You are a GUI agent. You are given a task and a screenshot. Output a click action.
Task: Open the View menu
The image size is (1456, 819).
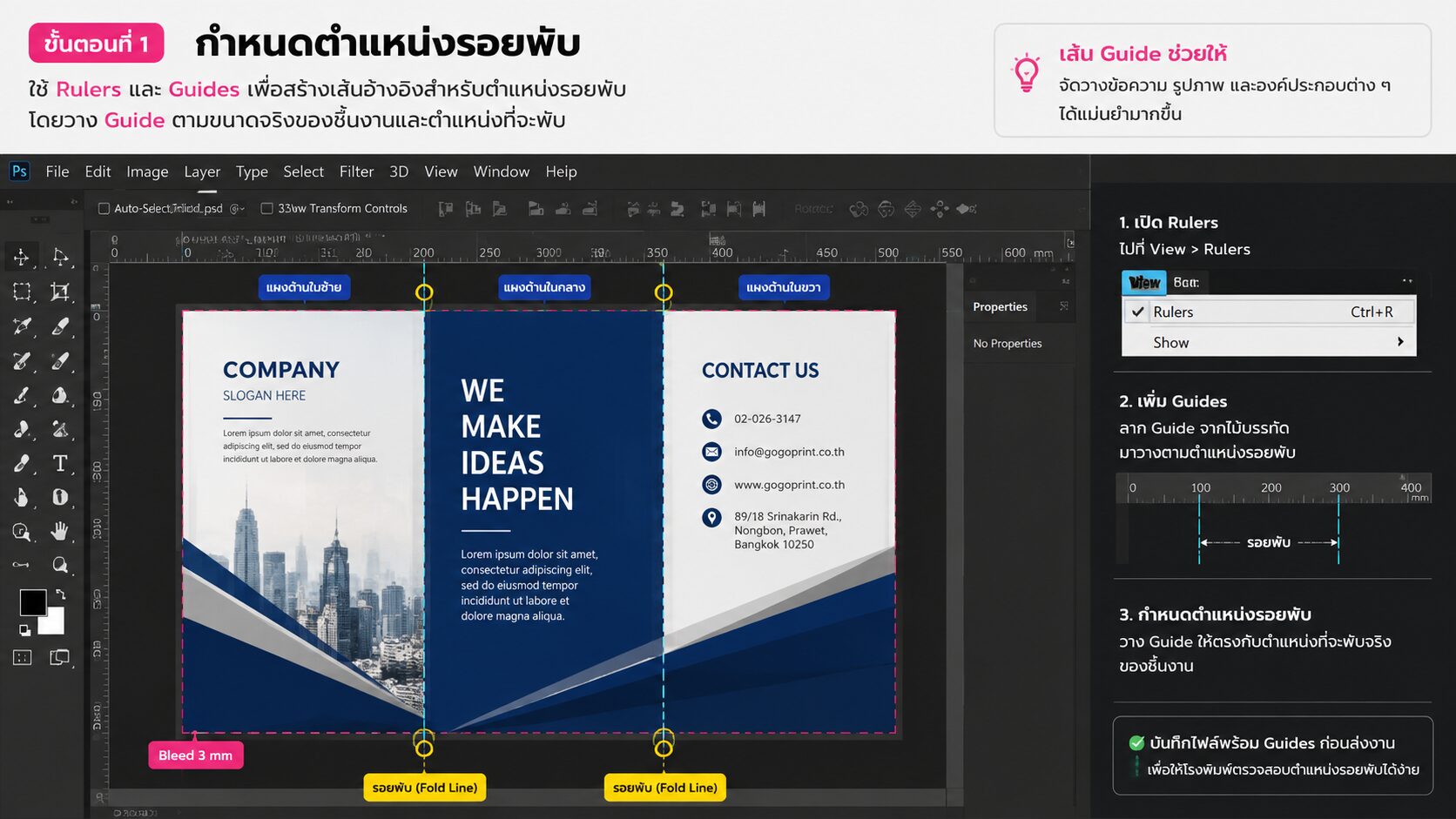coord(441,171)
